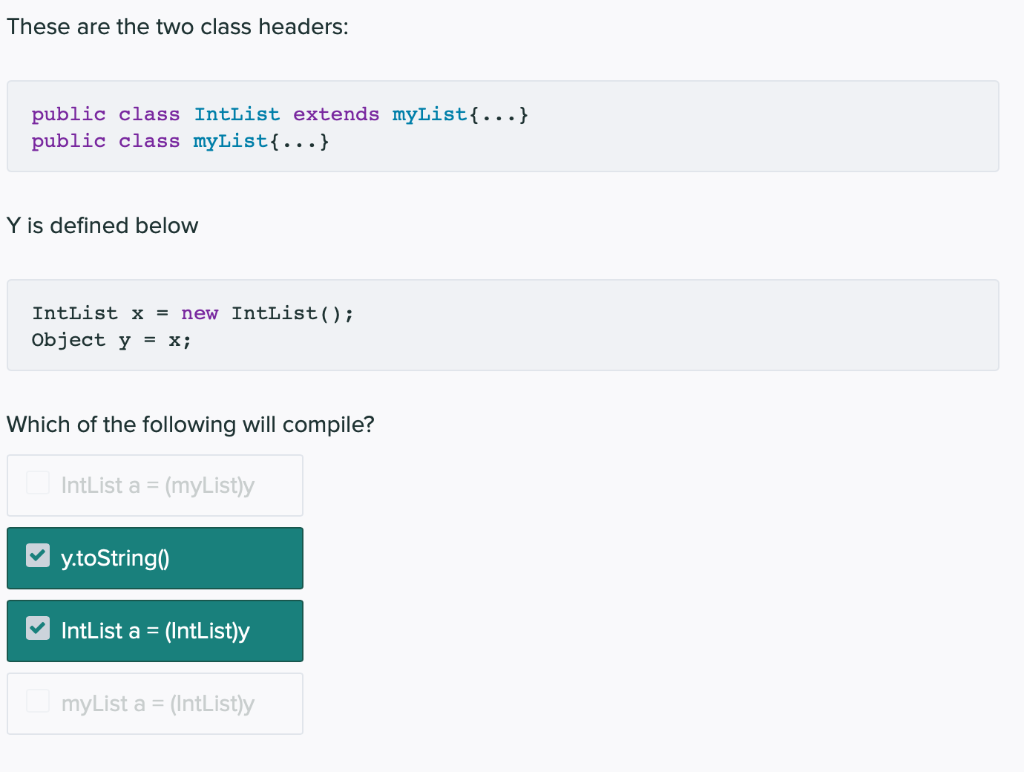Click the "These are the two class headers" text
This screenshot has width=1024, height=772.
177,27
